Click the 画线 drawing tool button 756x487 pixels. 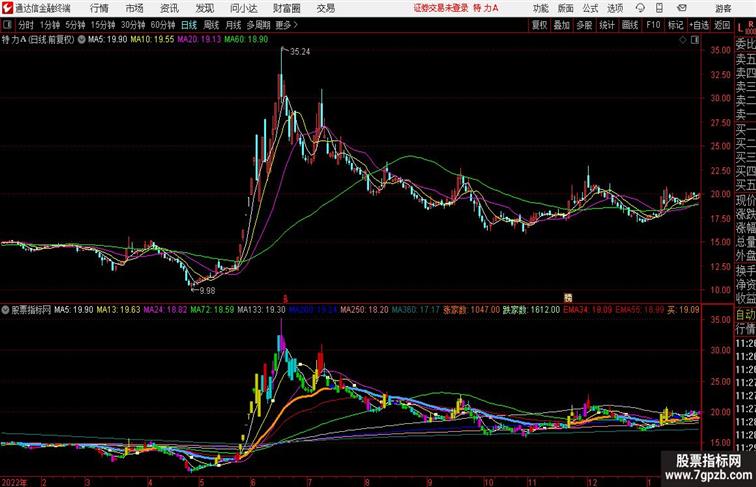[x=630, y=25]
